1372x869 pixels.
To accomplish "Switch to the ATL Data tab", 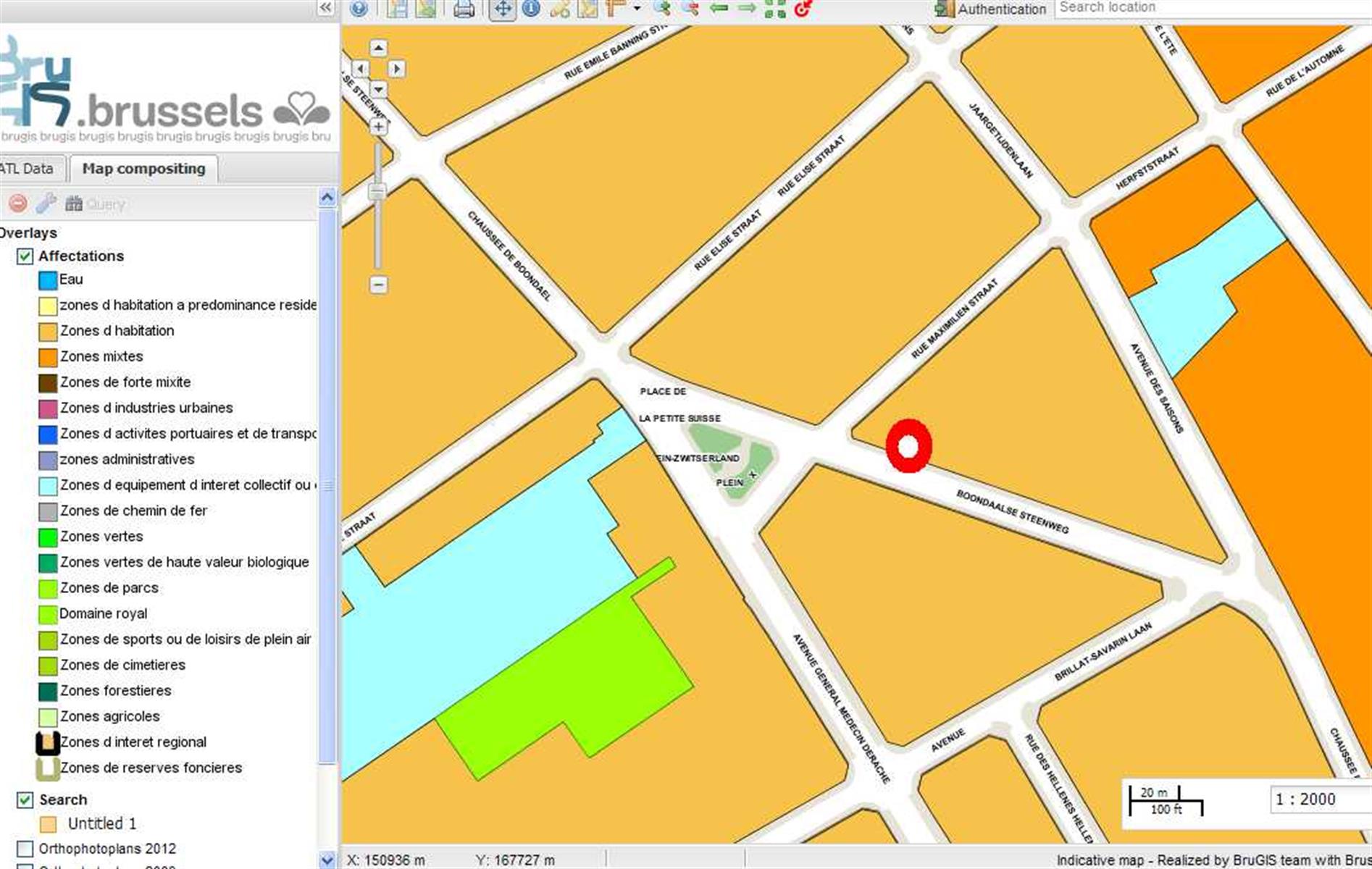I will click(x=28, y=169).
